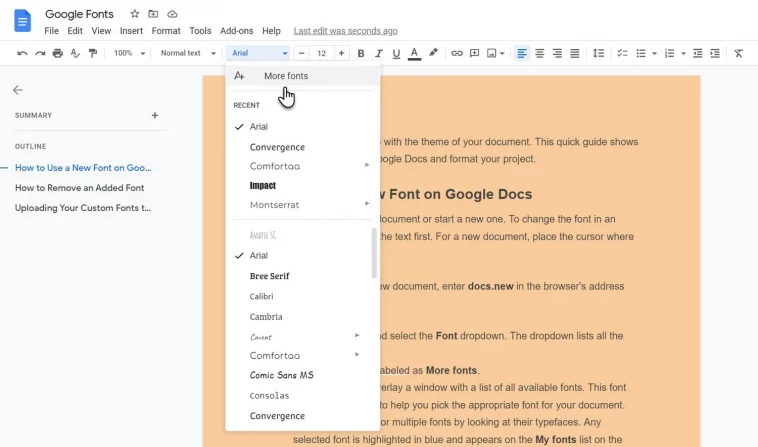The width and height of the screenshot is (758, 447).
Task: Open numbered list options arrow
Action: coord(683,53)
